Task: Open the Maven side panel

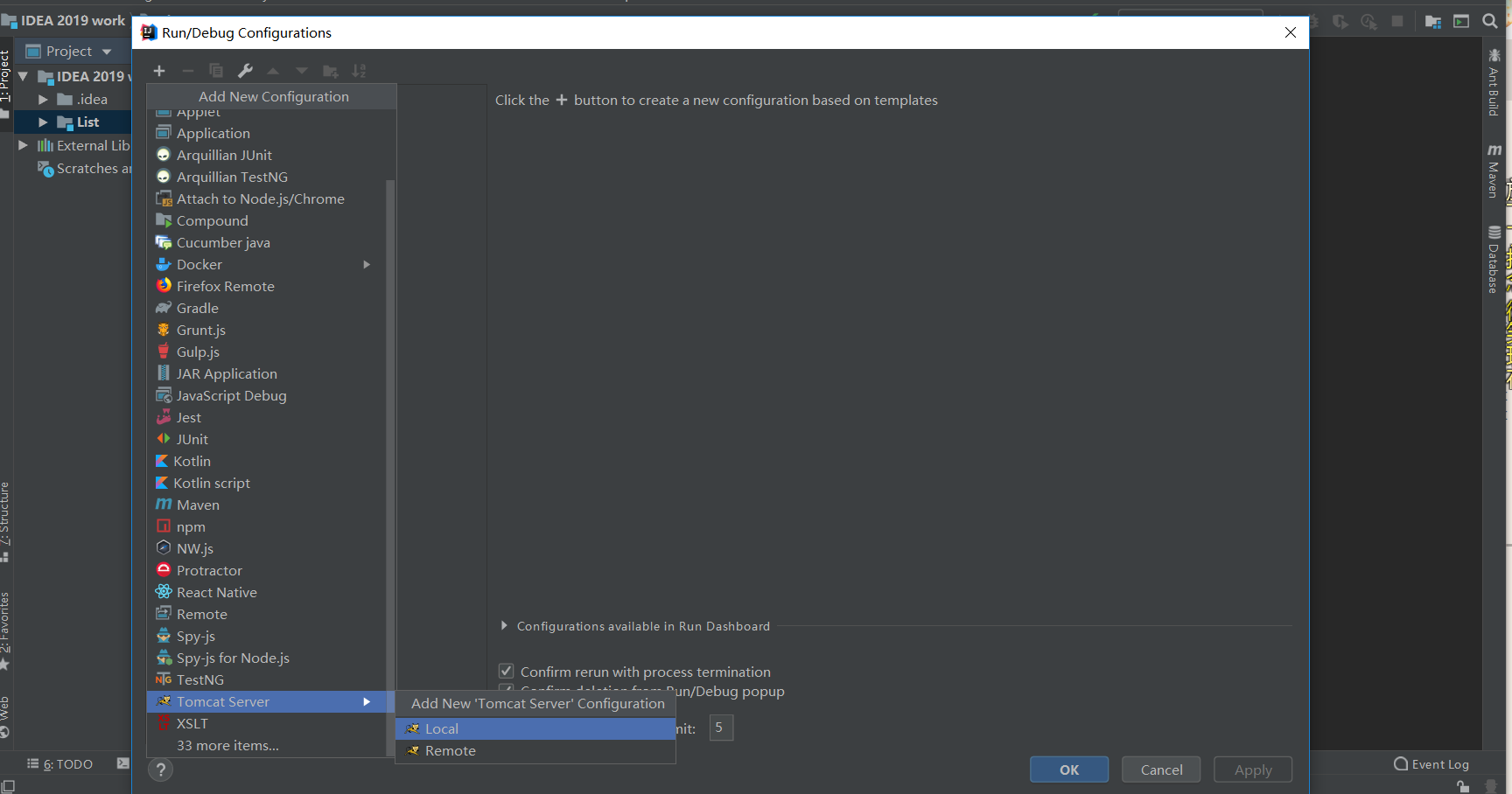Action: coord(1494,171)
